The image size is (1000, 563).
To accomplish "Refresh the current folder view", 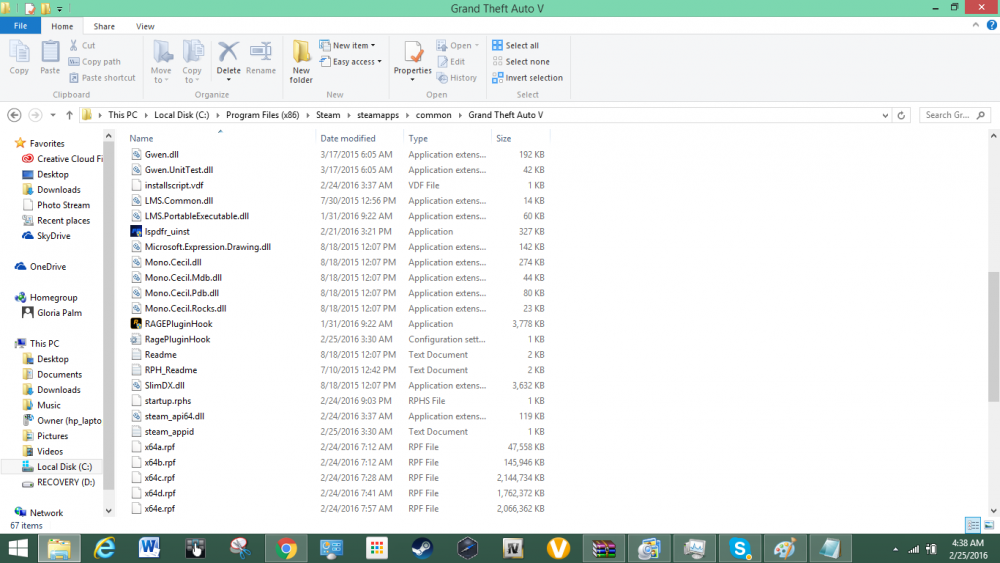I will click(x=901, y=115).
